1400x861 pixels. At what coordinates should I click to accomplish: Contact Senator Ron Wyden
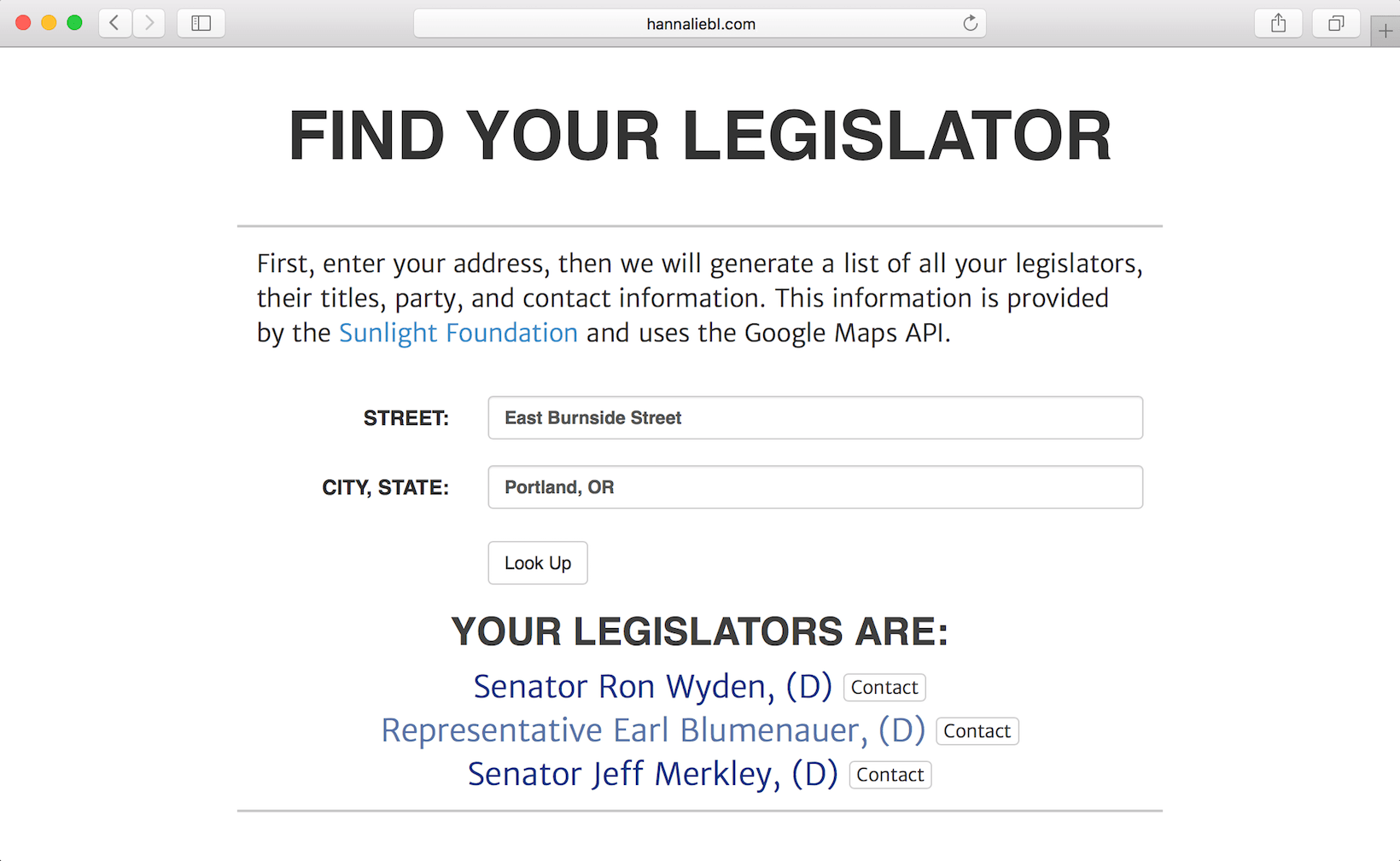point(884,687)
